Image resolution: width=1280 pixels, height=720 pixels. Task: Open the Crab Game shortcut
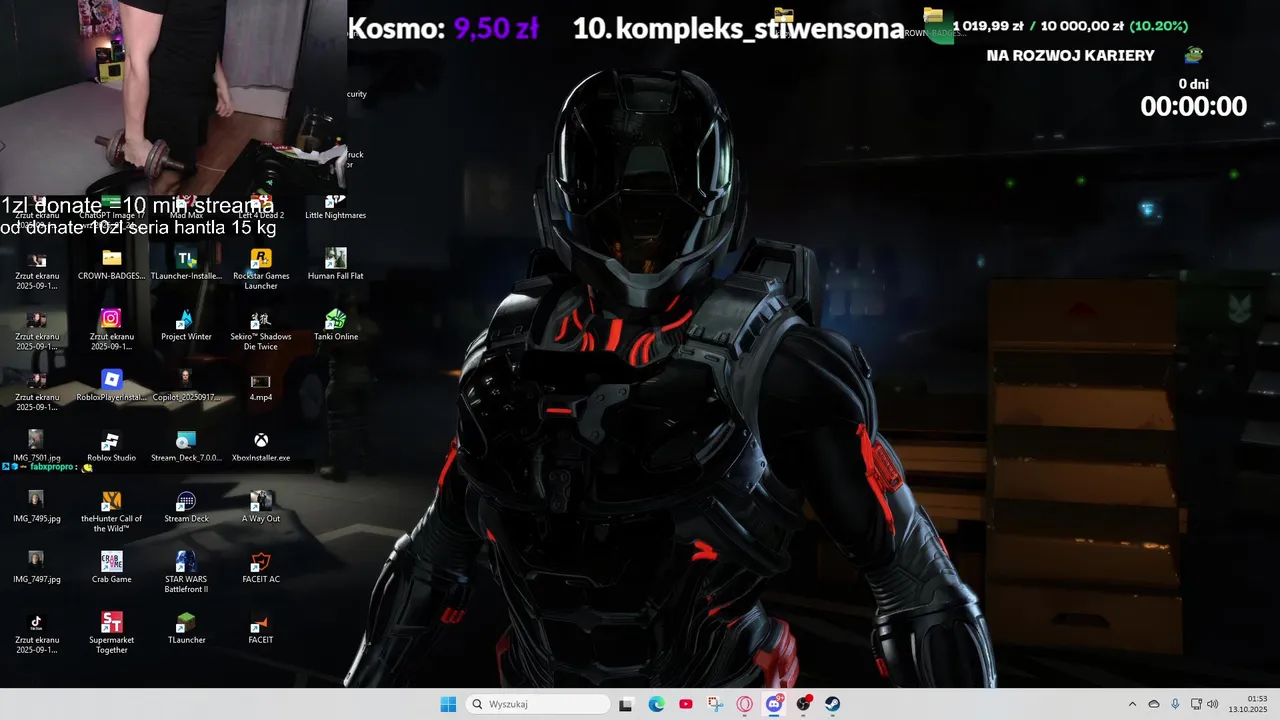tap(112, 568)
